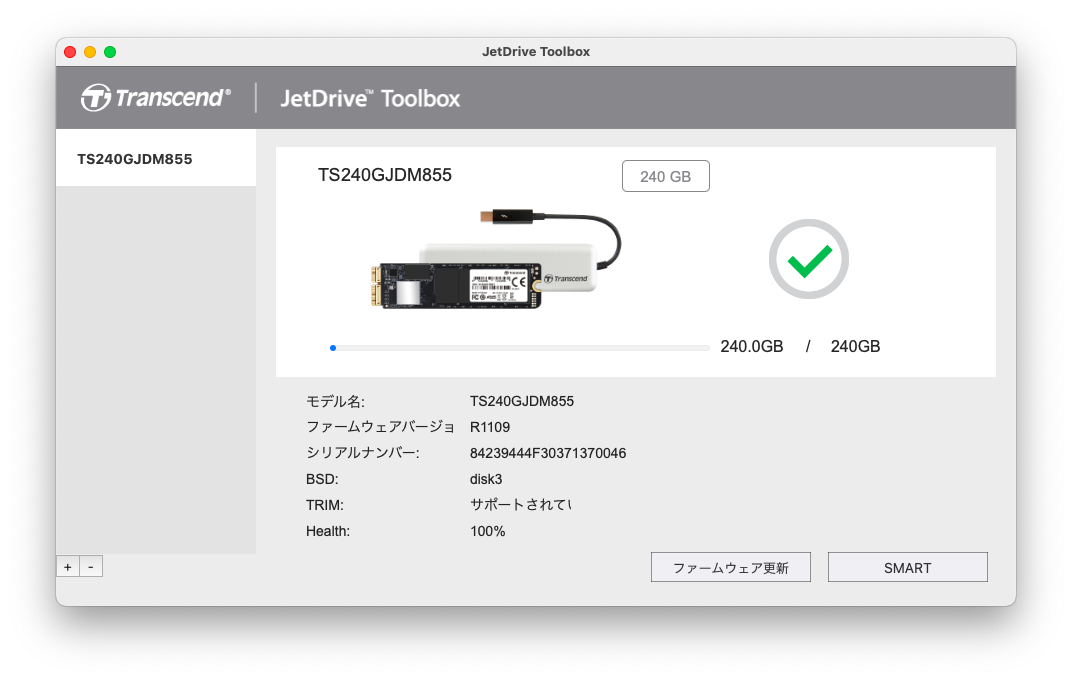
Task: Click firmware version value R1109
Action: pos(490,427)
